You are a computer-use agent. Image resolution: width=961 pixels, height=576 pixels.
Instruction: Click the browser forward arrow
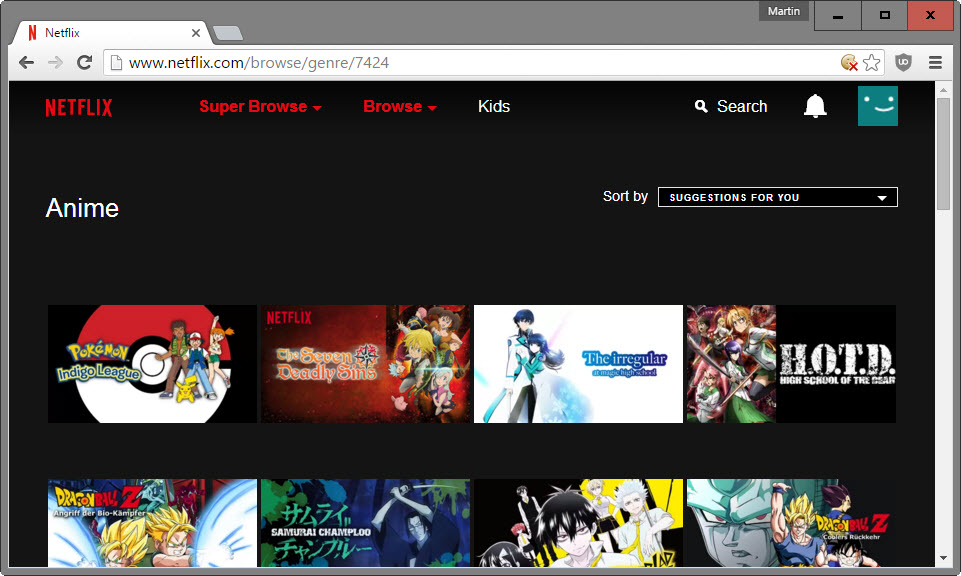[x=55, y=63]
